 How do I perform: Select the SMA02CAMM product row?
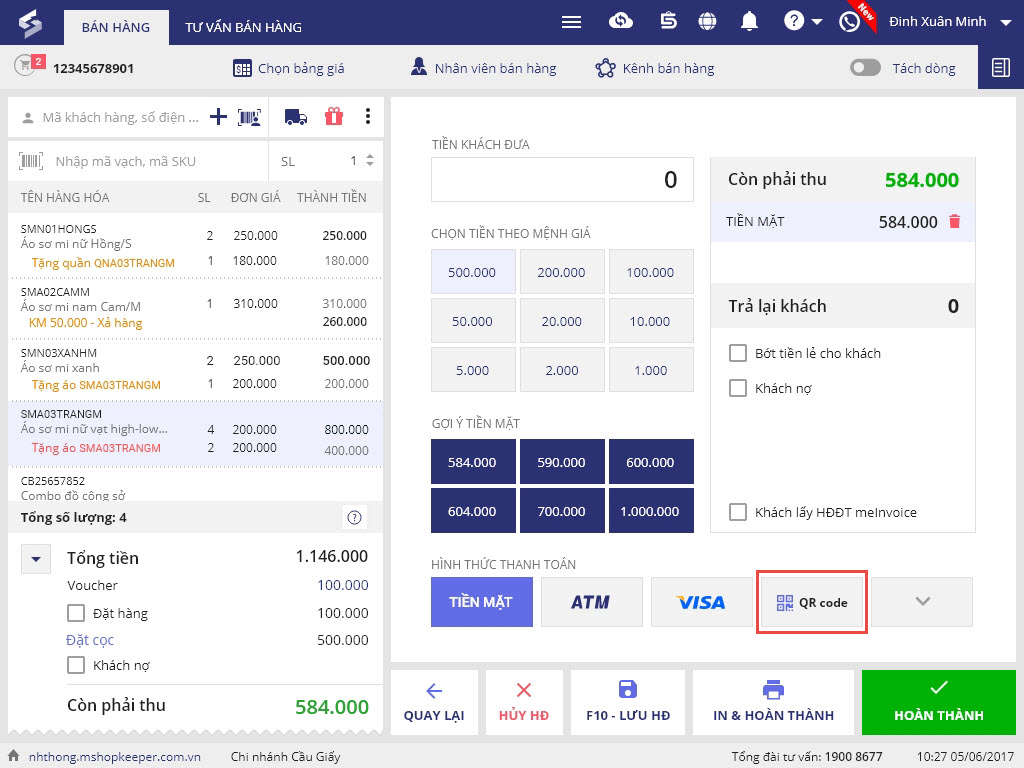coord(195,308)
